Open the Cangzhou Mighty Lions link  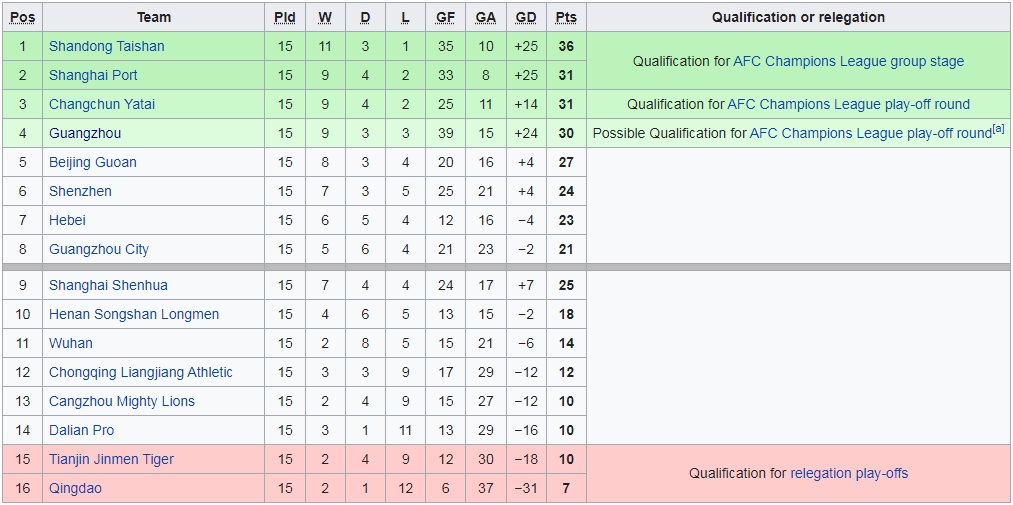pos(122,401)
